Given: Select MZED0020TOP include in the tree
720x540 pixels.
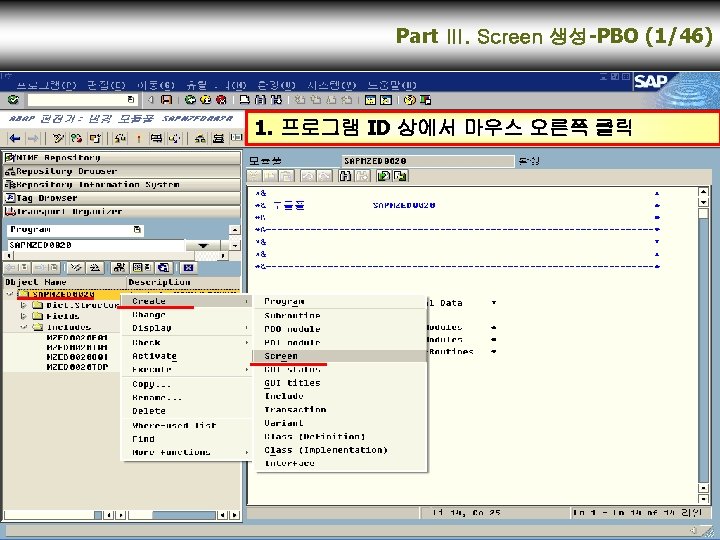Looking at the screenshot, I should [77, 367].
